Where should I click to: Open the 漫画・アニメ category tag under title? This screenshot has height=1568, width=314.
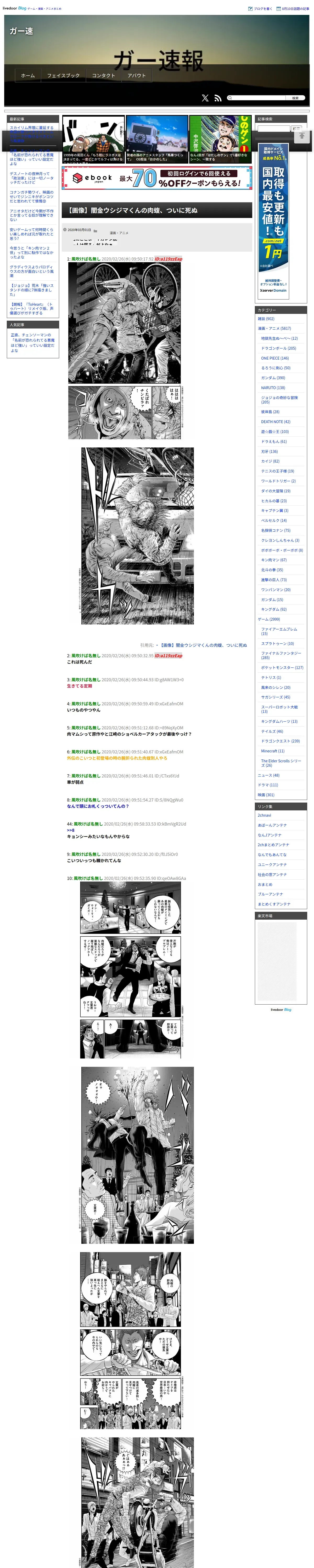119,233
